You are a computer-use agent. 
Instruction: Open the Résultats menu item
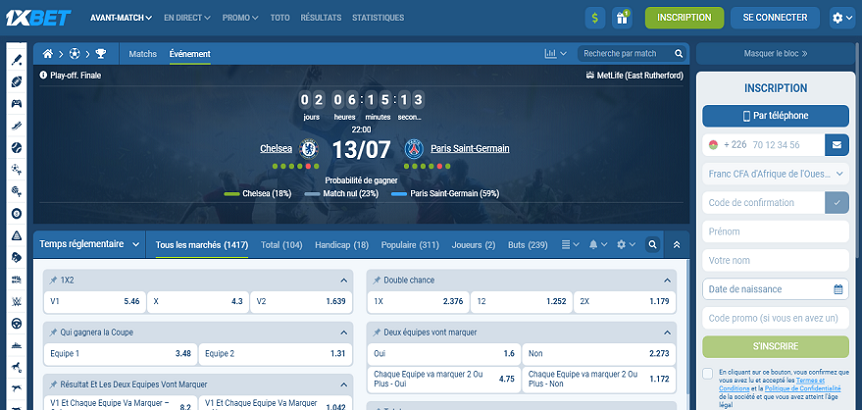pyautogui.click(x=321, y=18)
